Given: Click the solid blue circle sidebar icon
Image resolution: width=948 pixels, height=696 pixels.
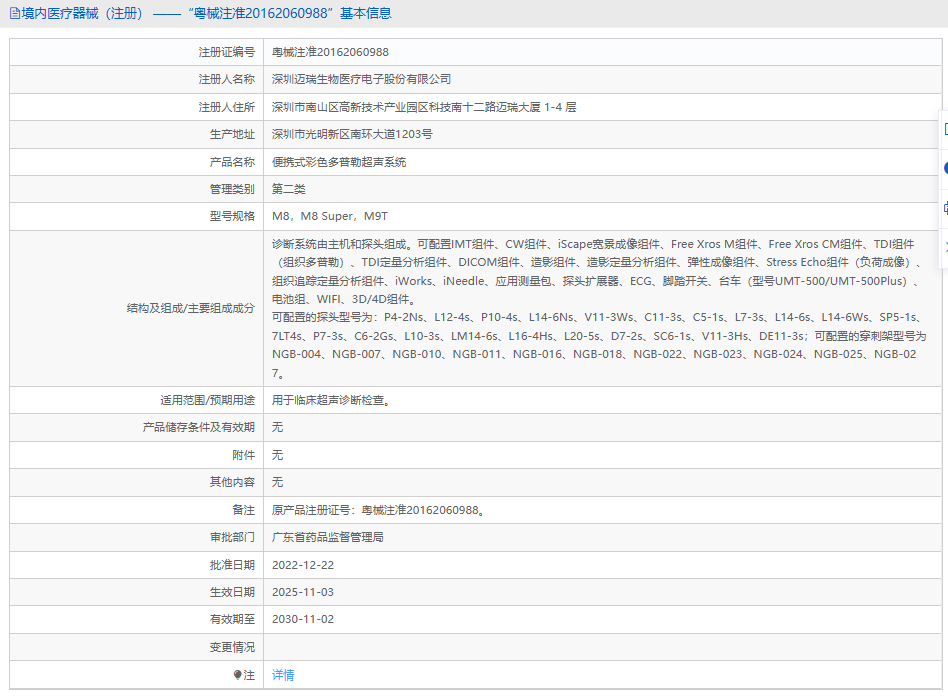Looking at the screenshot, I should [944, 168].
